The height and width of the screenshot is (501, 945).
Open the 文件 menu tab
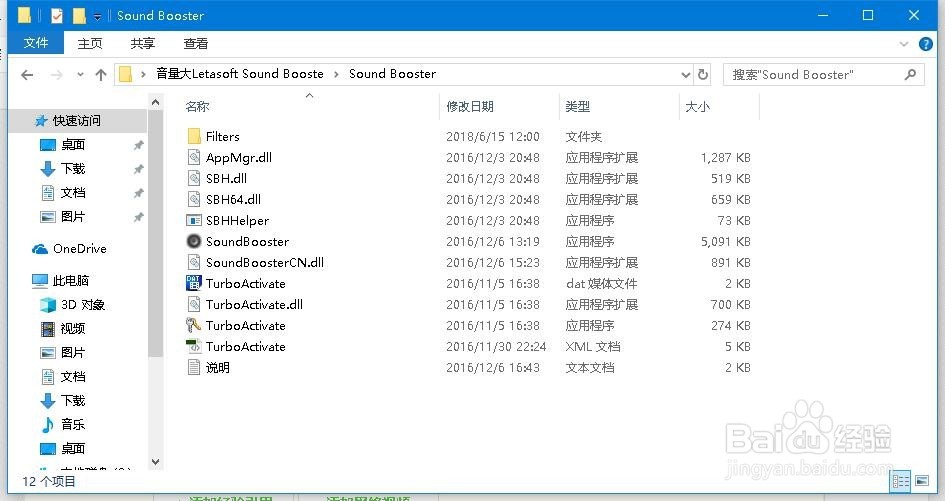point(36,43)
